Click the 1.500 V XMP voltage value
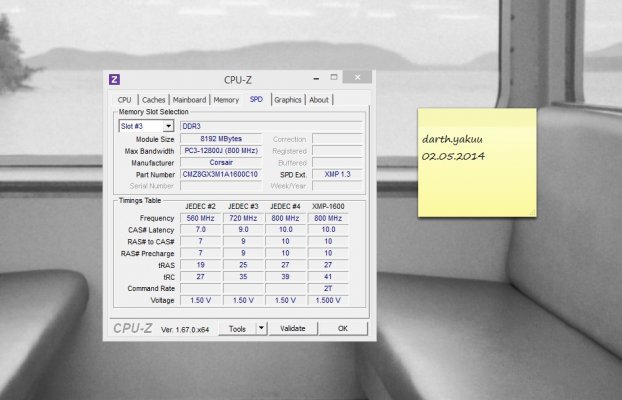The height and width of the screenshot is (400, 622). (x=328, y=300)
